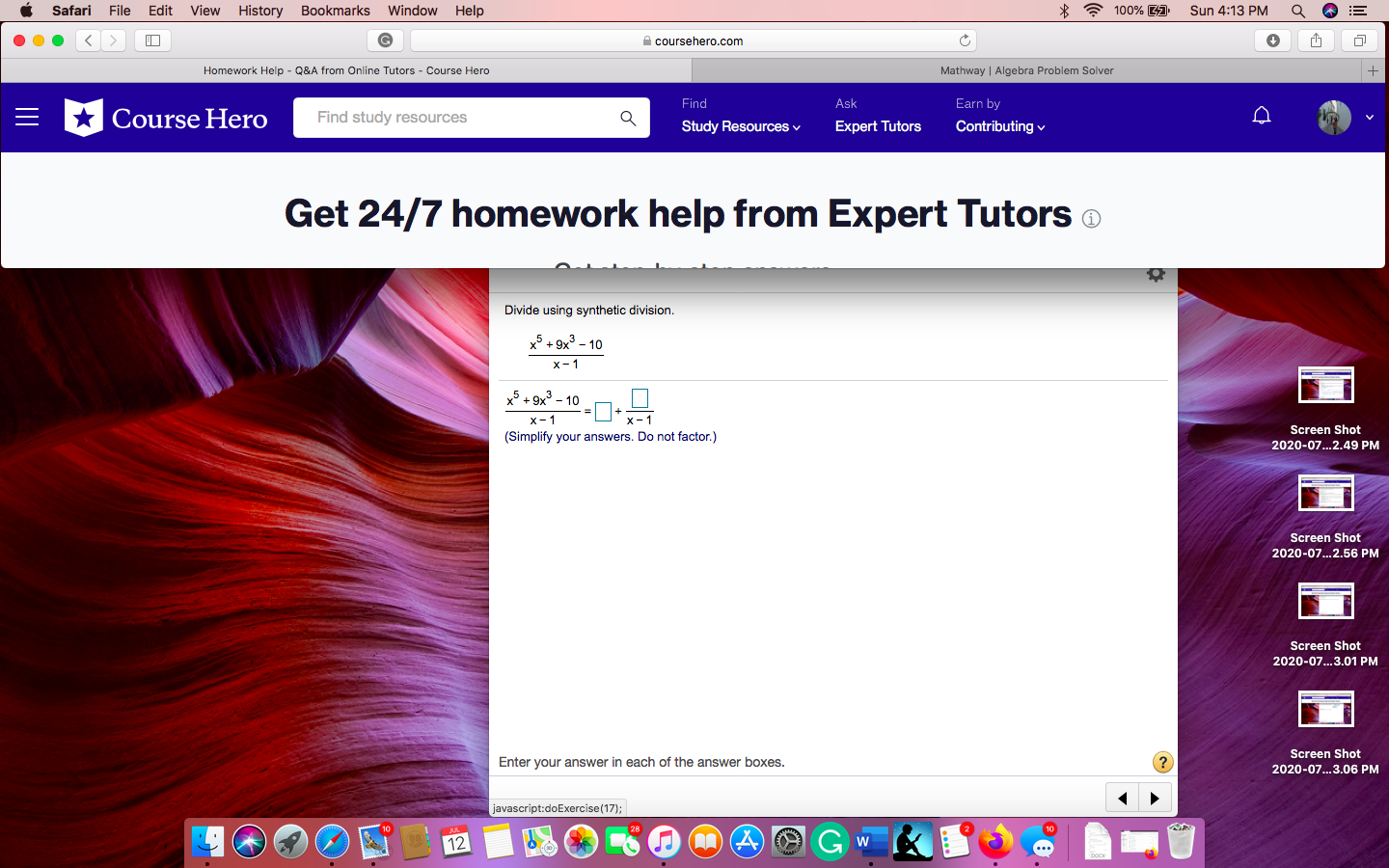The width and height of the screenshot is (1389, 868).
Task: Open Spotlight search from the menu bar
Action: pyautogui.click(x=1297, y=11)
